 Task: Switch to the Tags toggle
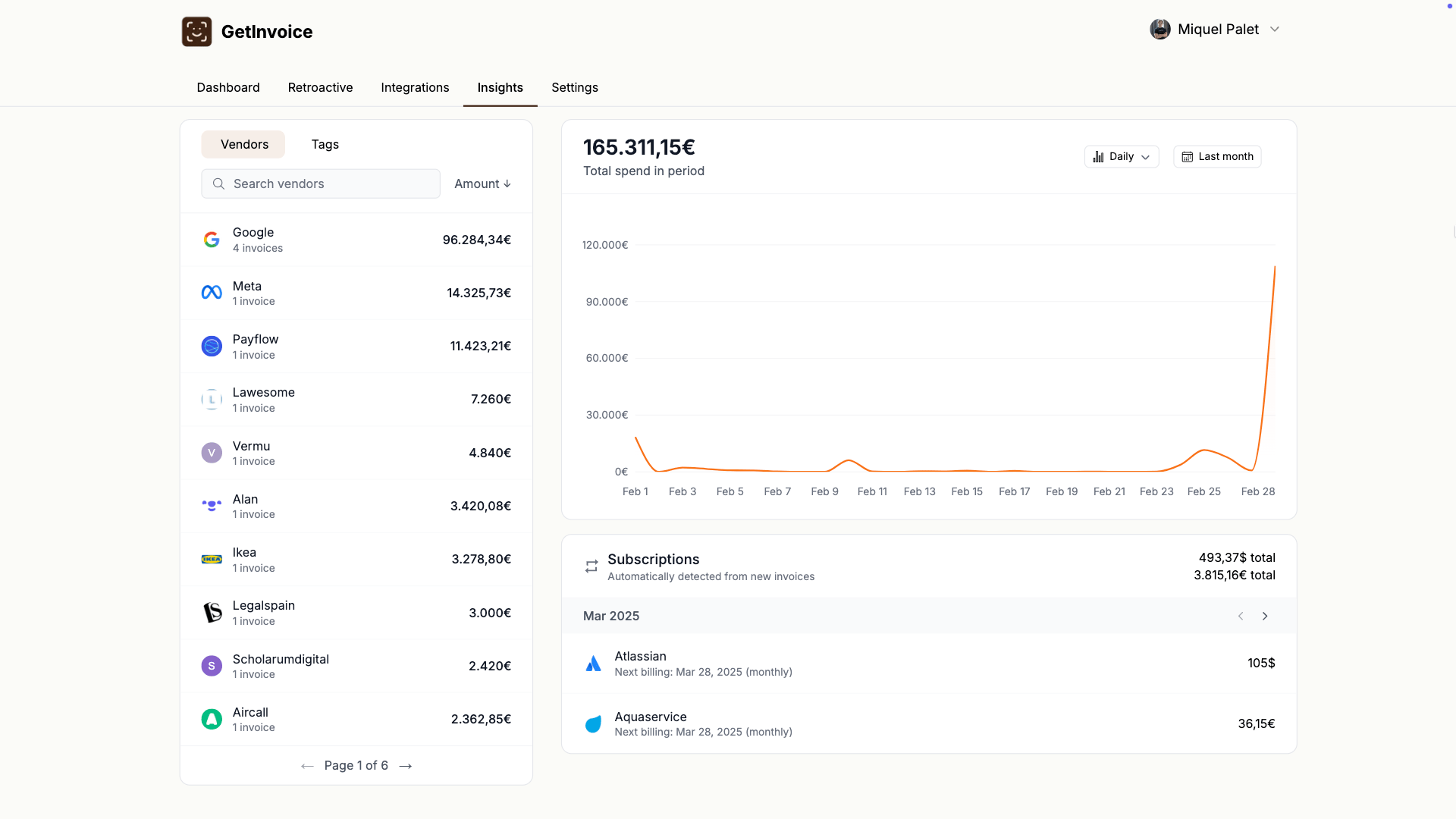[325, 144]
